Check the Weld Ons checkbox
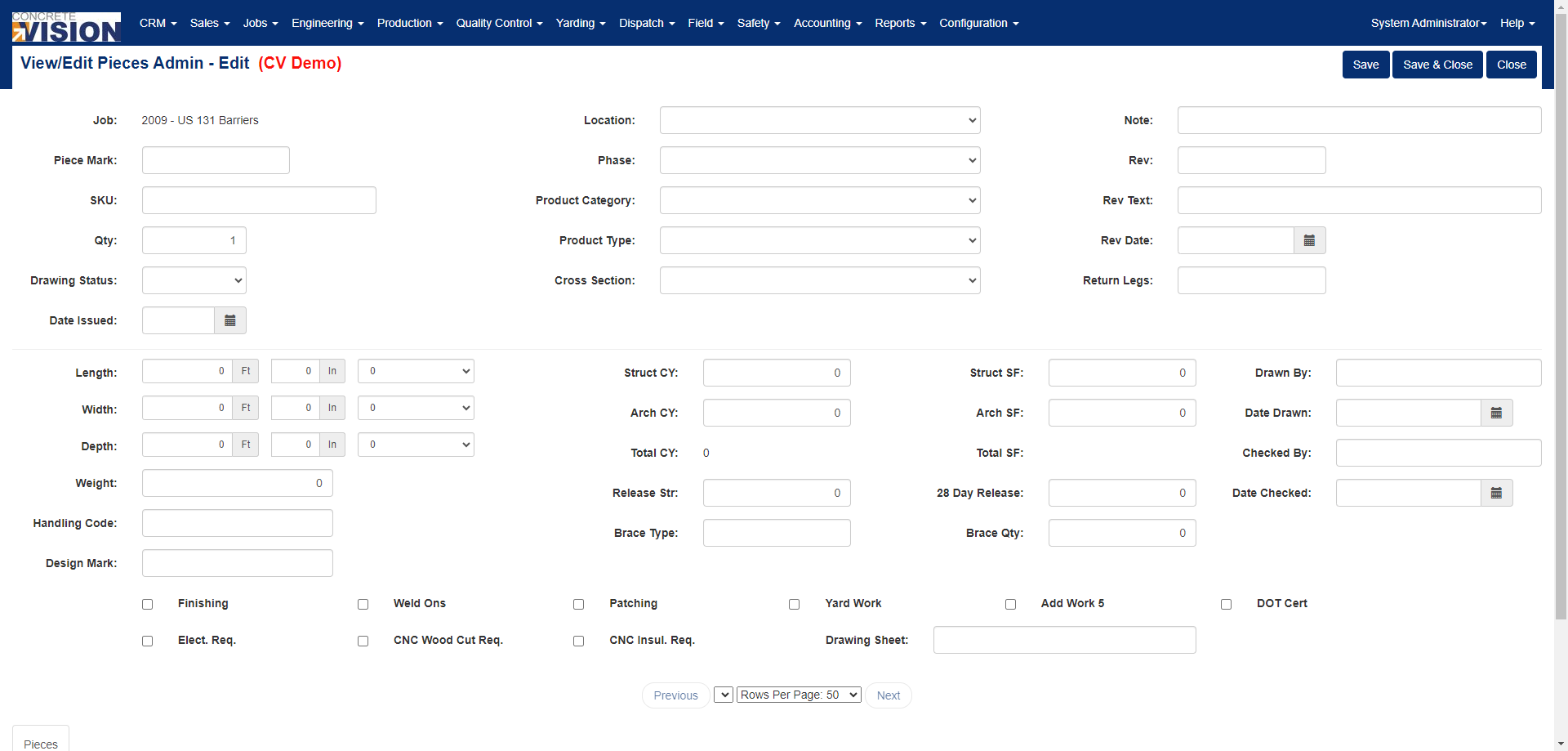The image size is (1568, 751). [363, 605]
